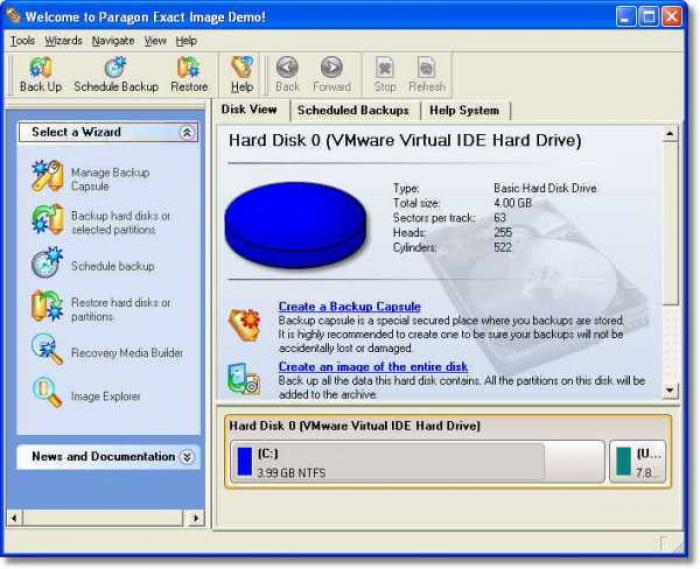Open the Navigate menu
The image size is (700, 569).
point(113,41)
